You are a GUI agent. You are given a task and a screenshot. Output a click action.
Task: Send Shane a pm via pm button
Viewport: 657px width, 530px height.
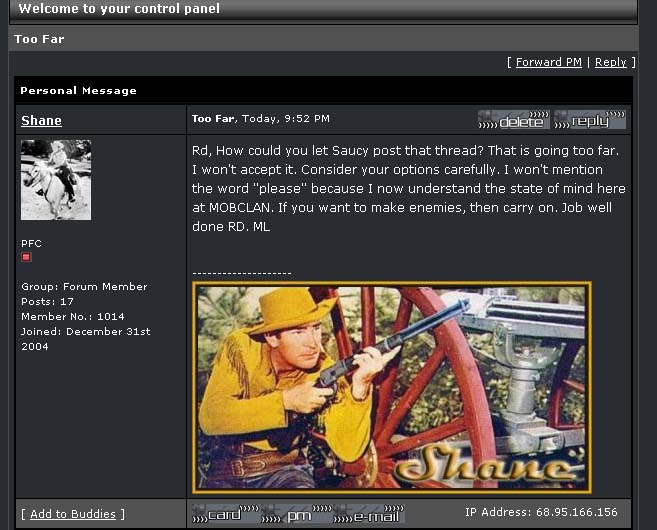point(297,514)
